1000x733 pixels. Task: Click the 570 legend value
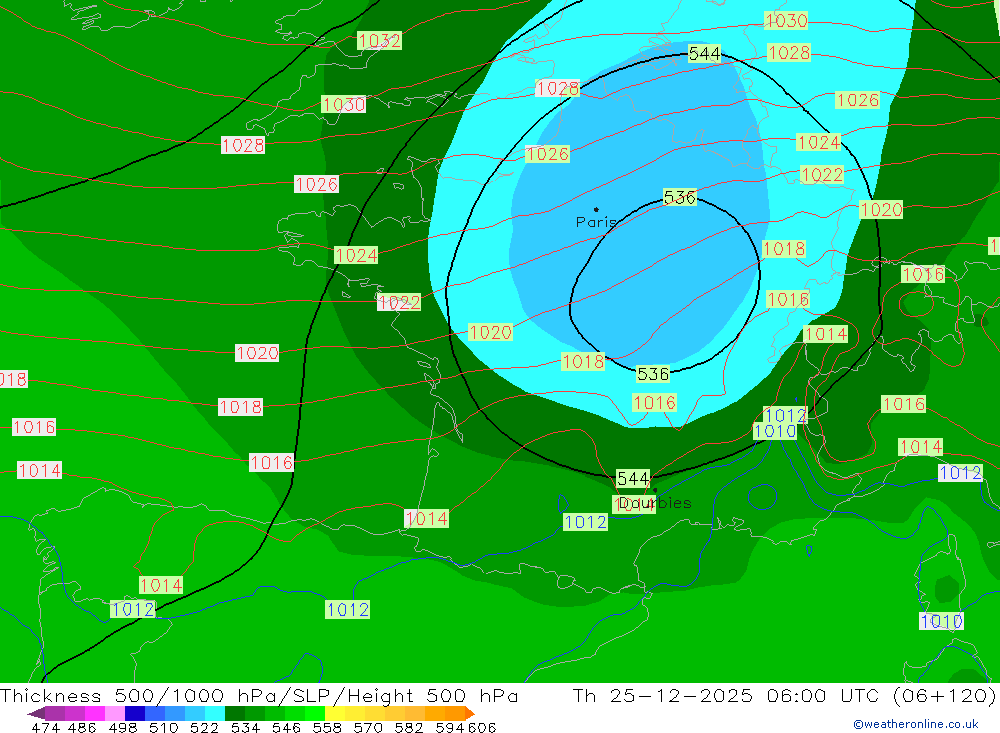point(368,727)
